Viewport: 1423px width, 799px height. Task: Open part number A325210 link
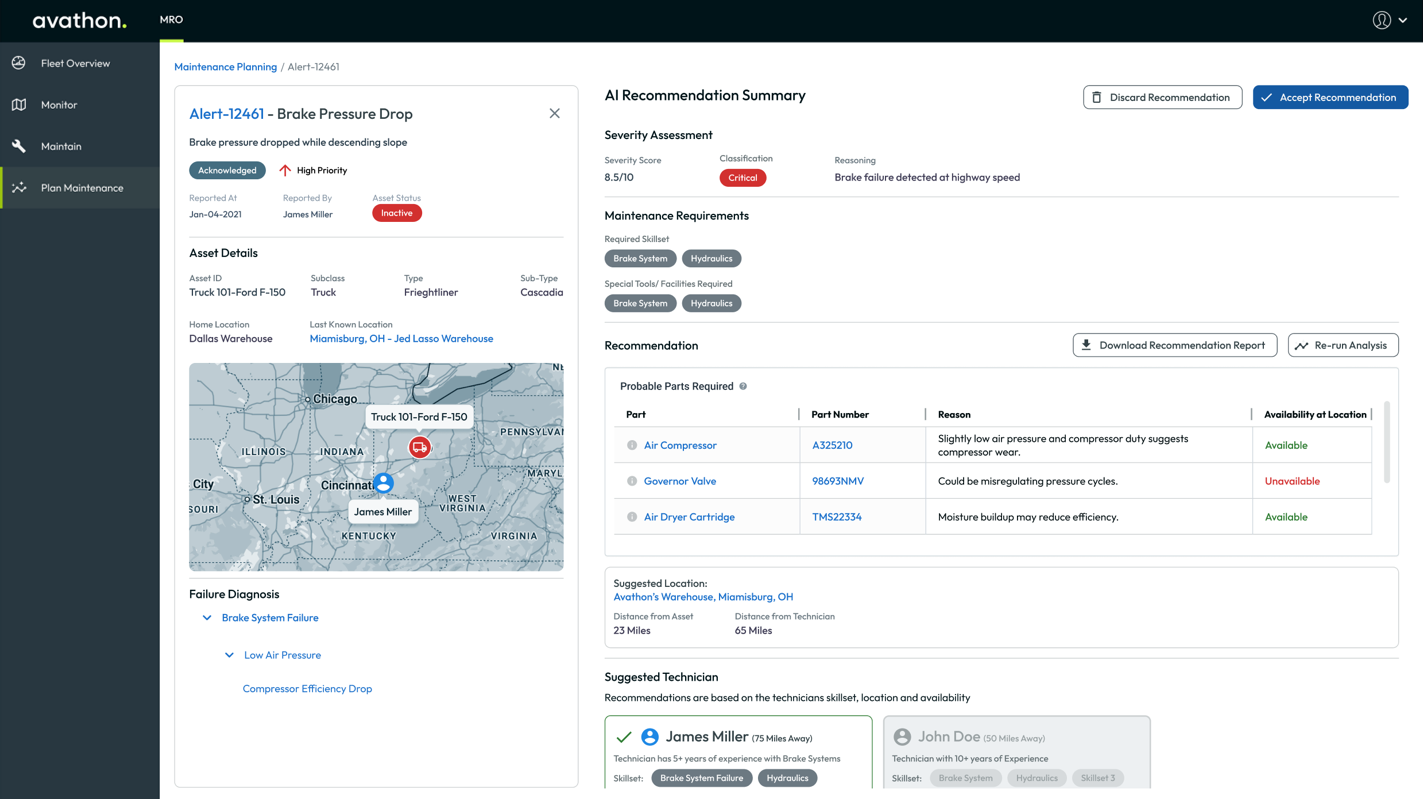coord(832,445)
